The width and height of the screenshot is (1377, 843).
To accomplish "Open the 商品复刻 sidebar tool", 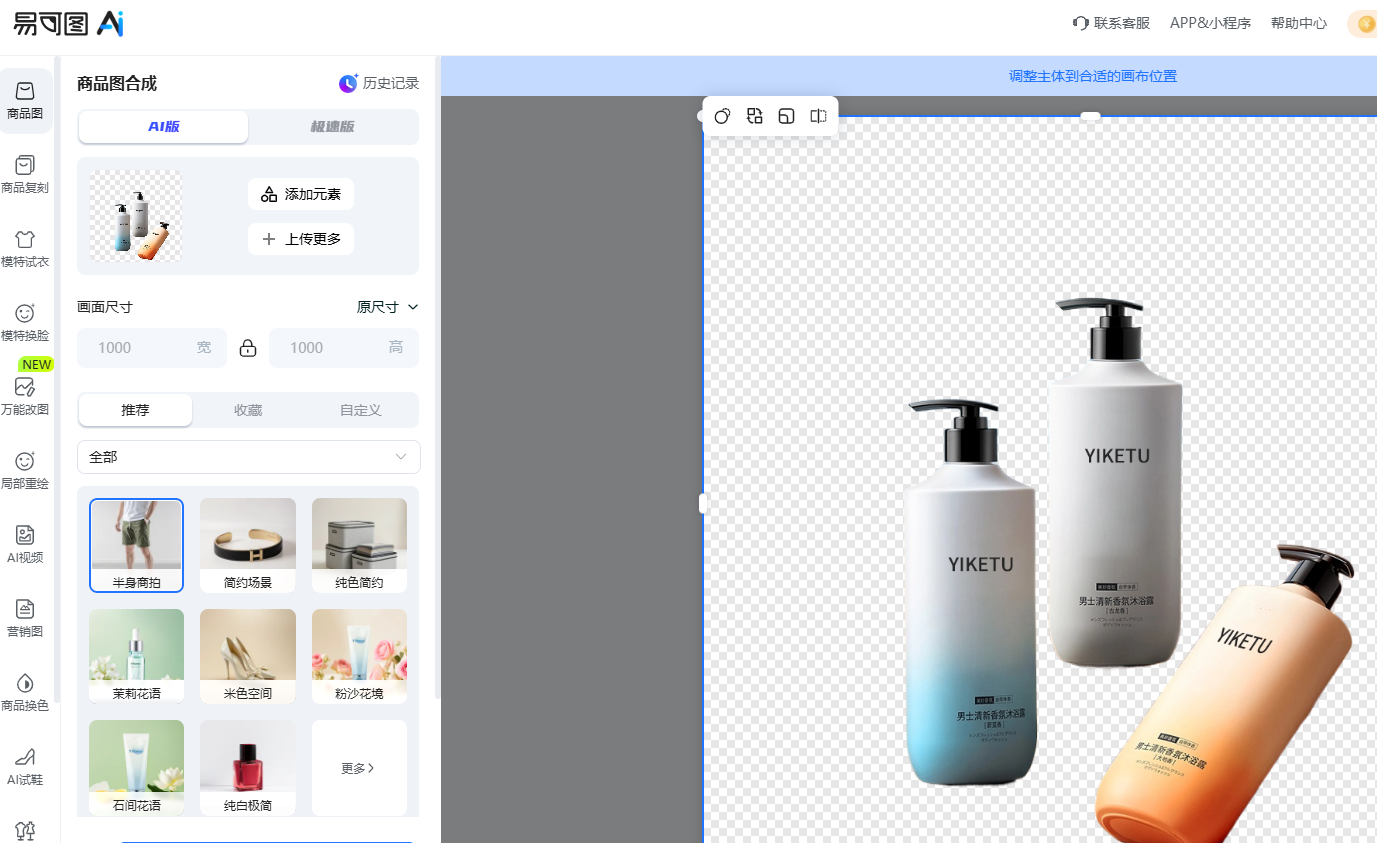I will (25, 175).
